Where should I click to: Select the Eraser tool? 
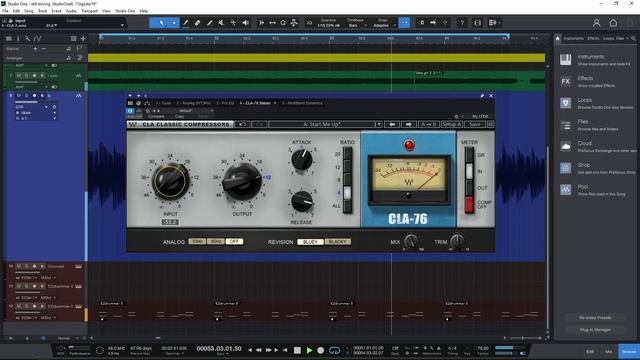click(x=198, y=23)
